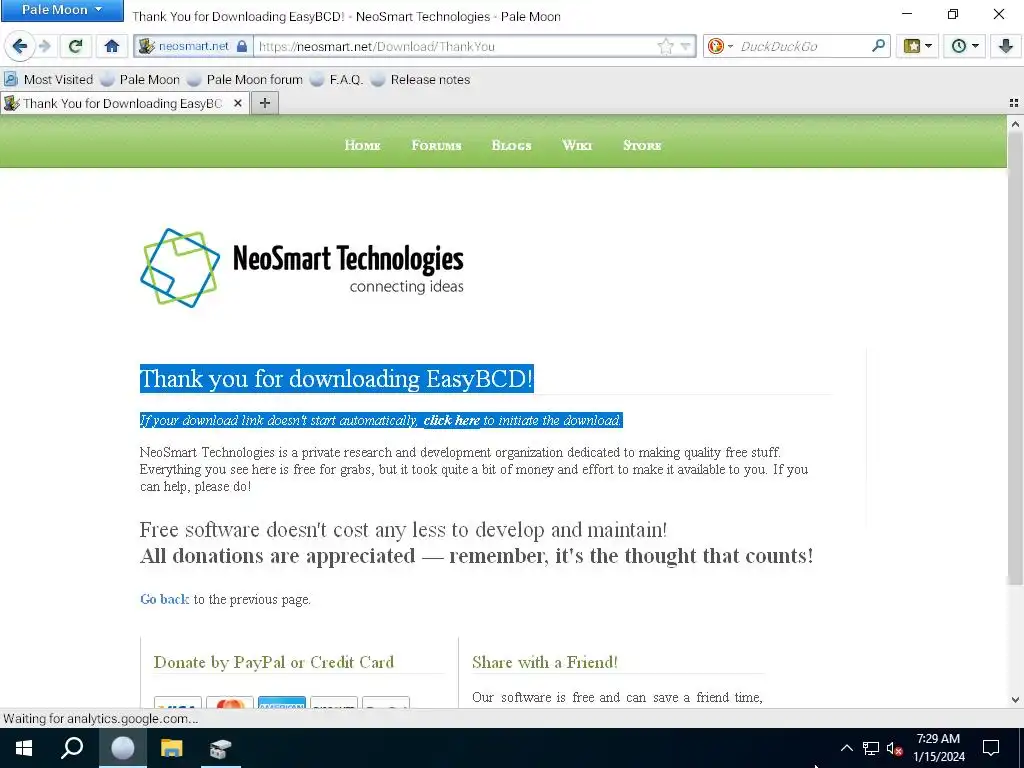This screenshot has width=1024, height=768.
Task: Open the Downloads arrow button
Action: pyautogui.click(x=1005, y=46)
